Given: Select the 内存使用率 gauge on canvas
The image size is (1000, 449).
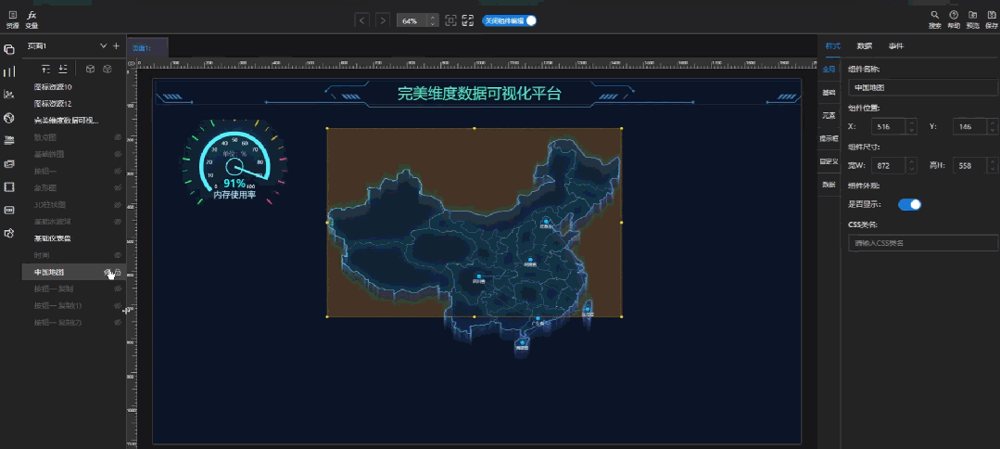Looking at the screenshot, I should point(235,161).
